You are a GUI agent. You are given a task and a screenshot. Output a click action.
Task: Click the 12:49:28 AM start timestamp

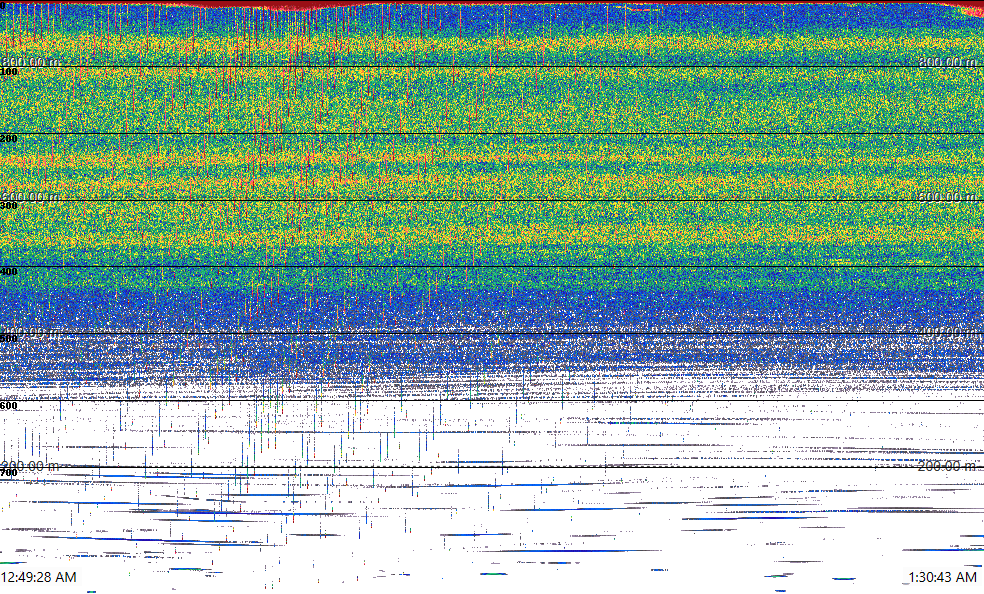click(39, 577)
